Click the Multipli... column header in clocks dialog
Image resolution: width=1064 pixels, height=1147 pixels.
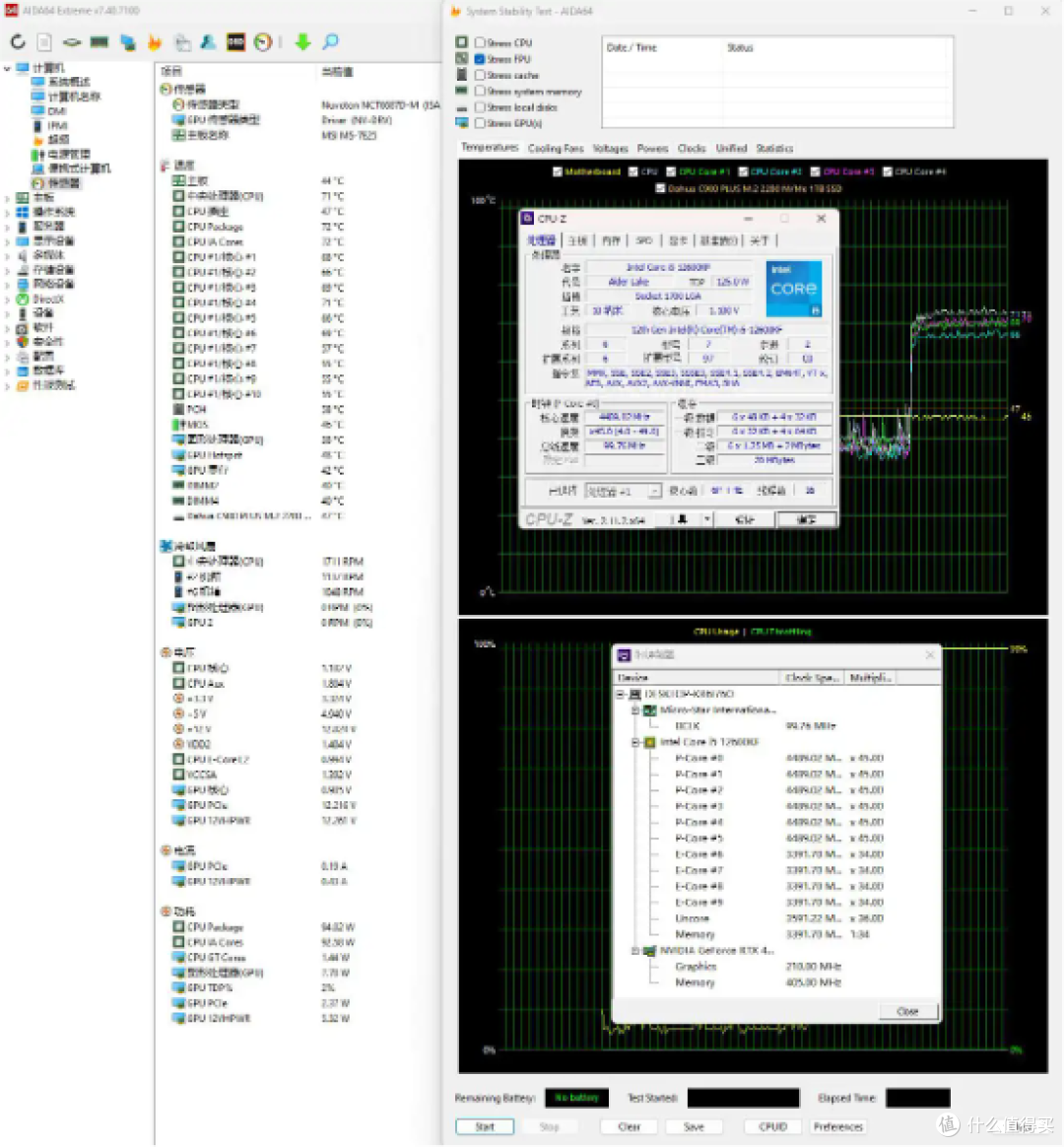point(870,677)
